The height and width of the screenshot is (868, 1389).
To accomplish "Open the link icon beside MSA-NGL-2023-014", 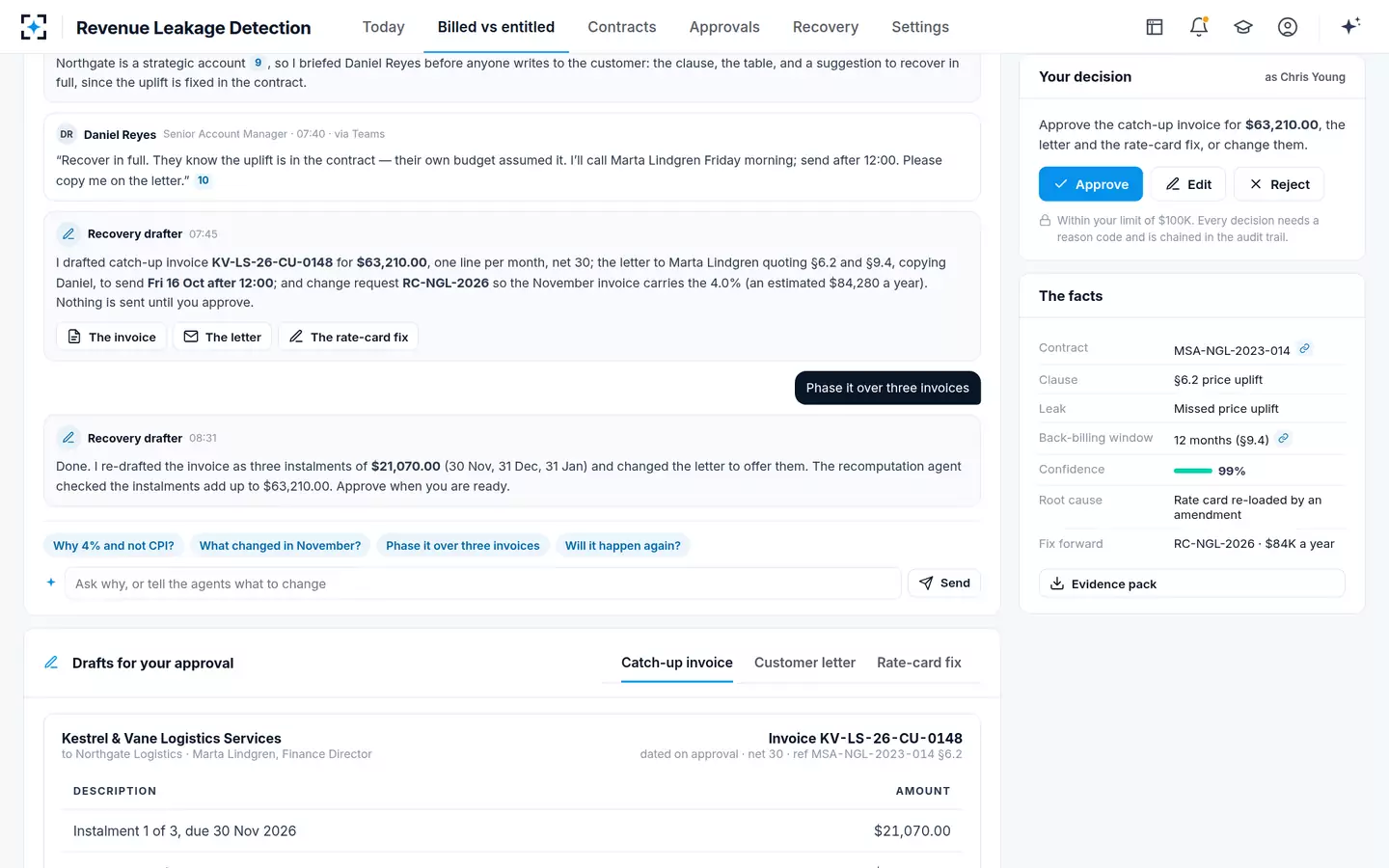I will click(1304, 349).
